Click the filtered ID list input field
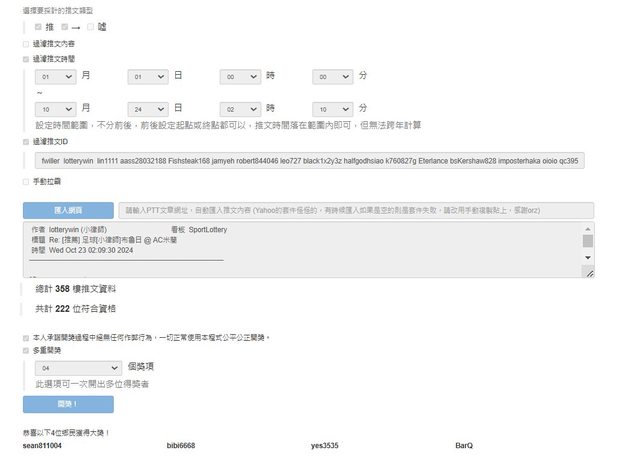Screen dimensions: 640x456 point(310,160)
